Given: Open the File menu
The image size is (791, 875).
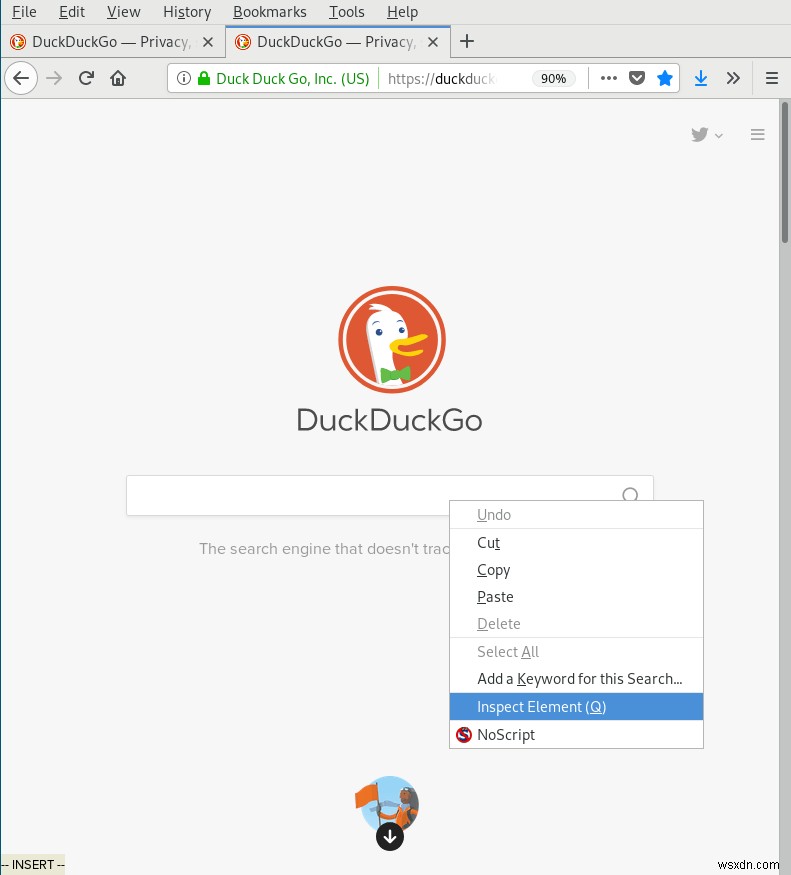Looking at the screenshot, I should [24, 12].
